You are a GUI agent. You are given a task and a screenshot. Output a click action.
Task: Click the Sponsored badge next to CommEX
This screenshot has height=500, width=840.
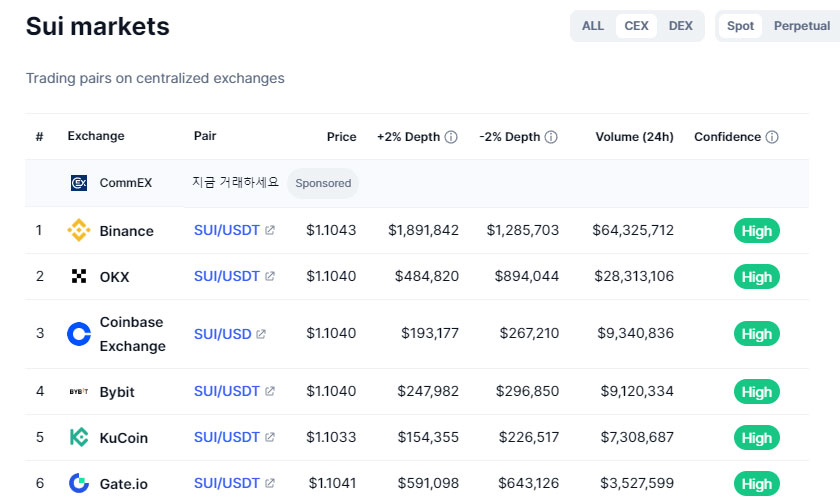coord(323,183)
